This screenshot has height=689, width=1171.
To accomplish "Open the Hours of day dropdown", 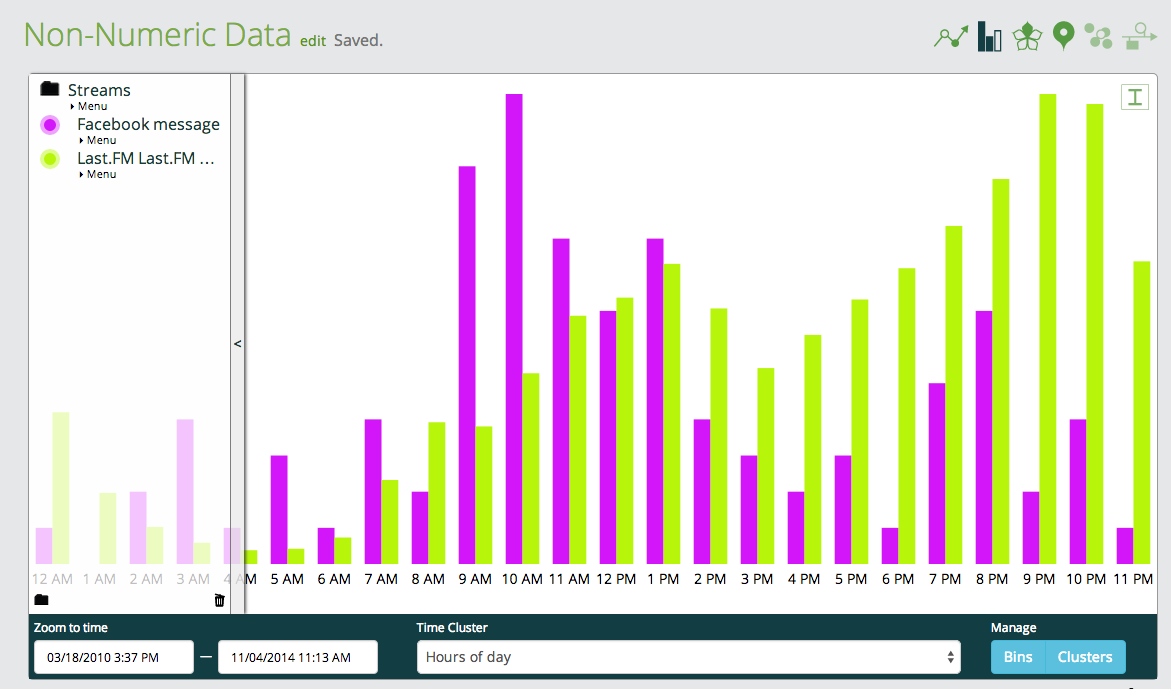I will 689,657.
